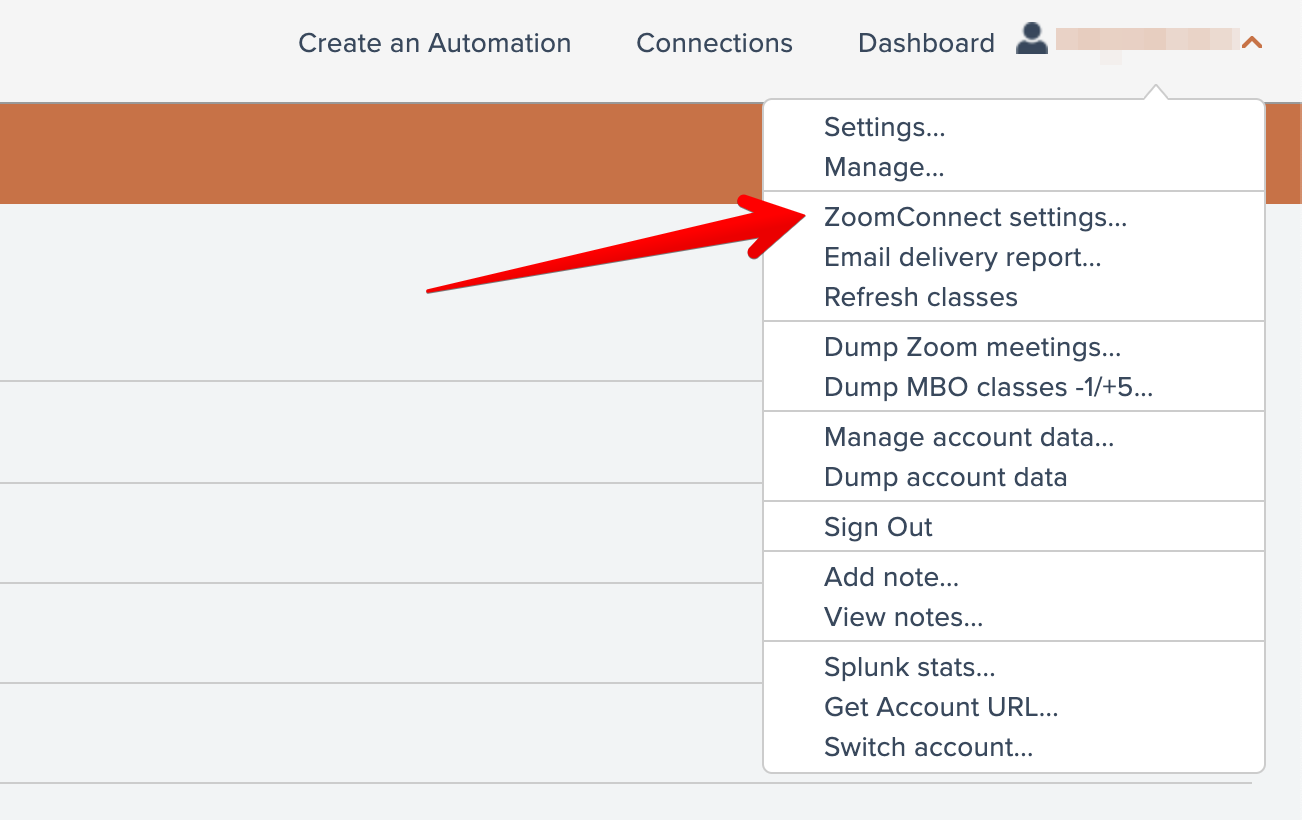Select Settings... from the account menu
Image resolution: width=1302 pixels, height=820 pixels.
click(x=884, y=127)
